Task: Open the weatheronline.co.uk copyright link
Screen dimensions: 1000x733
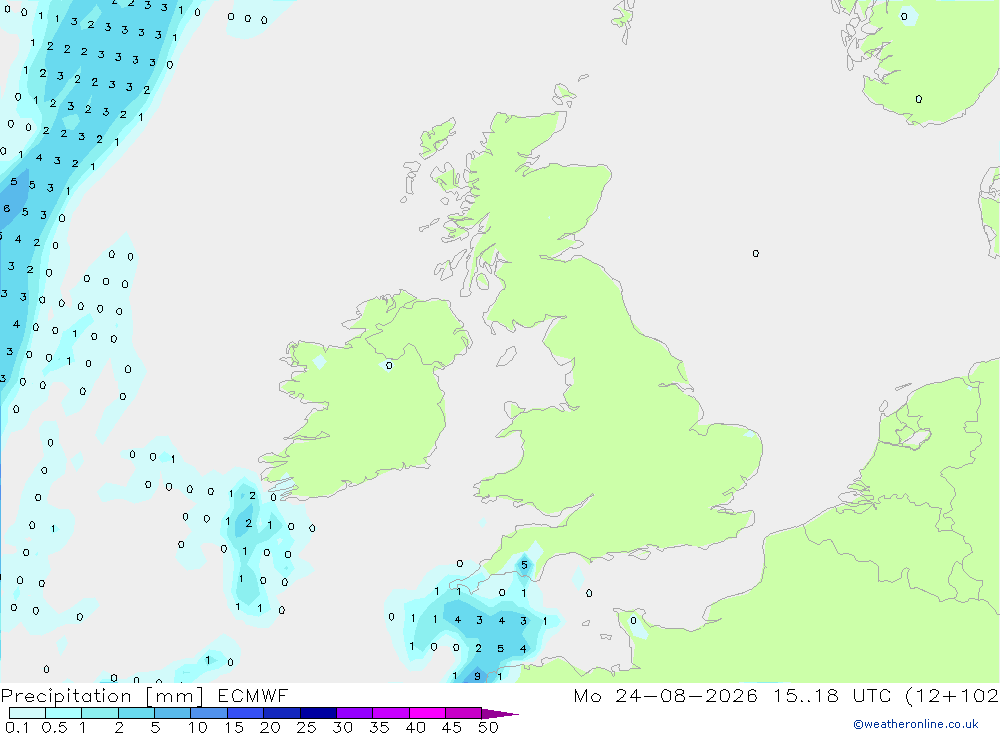Action: pos(916,724)
